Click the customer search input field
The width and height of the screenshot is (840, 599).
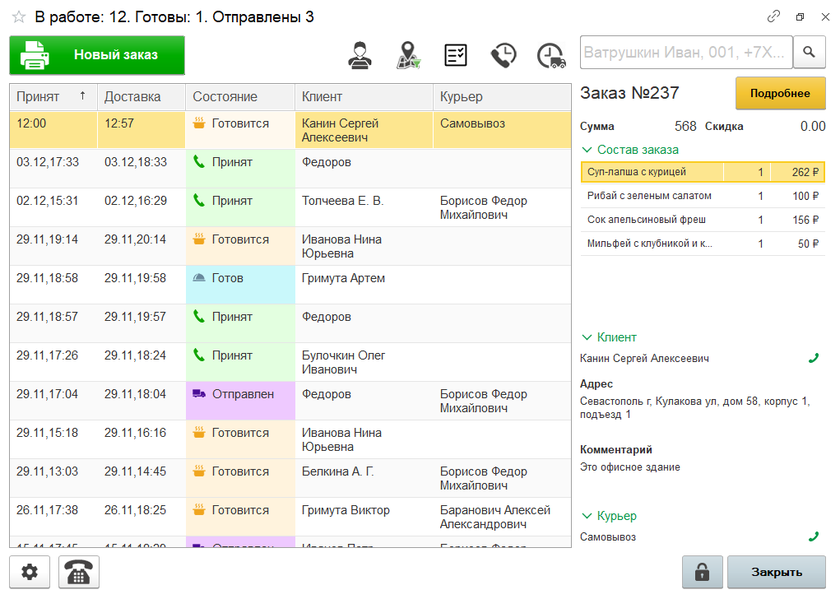click(x=685, y=52)
